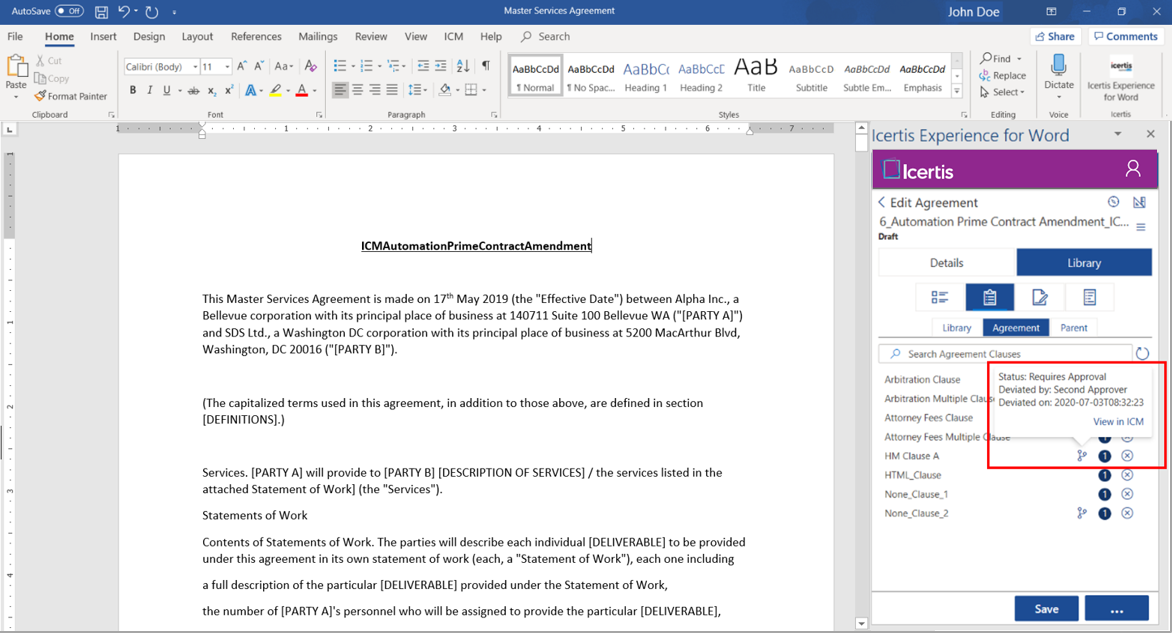The image size is (1172, 635).
Task: Open the user profile icon in Icertis header
Action: pyautogui.click(x=1133, y=169)
